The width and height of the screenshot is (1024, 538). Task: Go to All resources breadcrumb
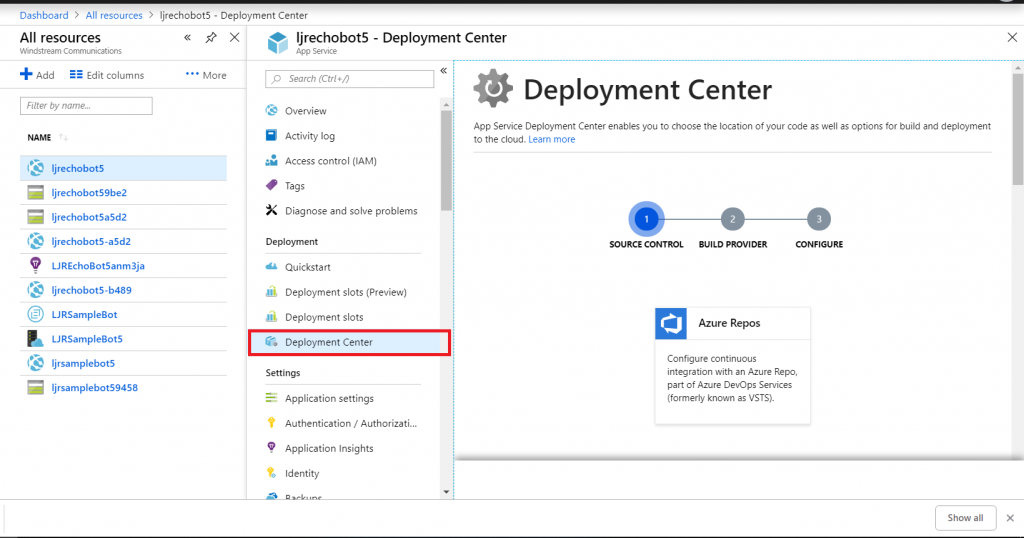[x=114, y=15]
